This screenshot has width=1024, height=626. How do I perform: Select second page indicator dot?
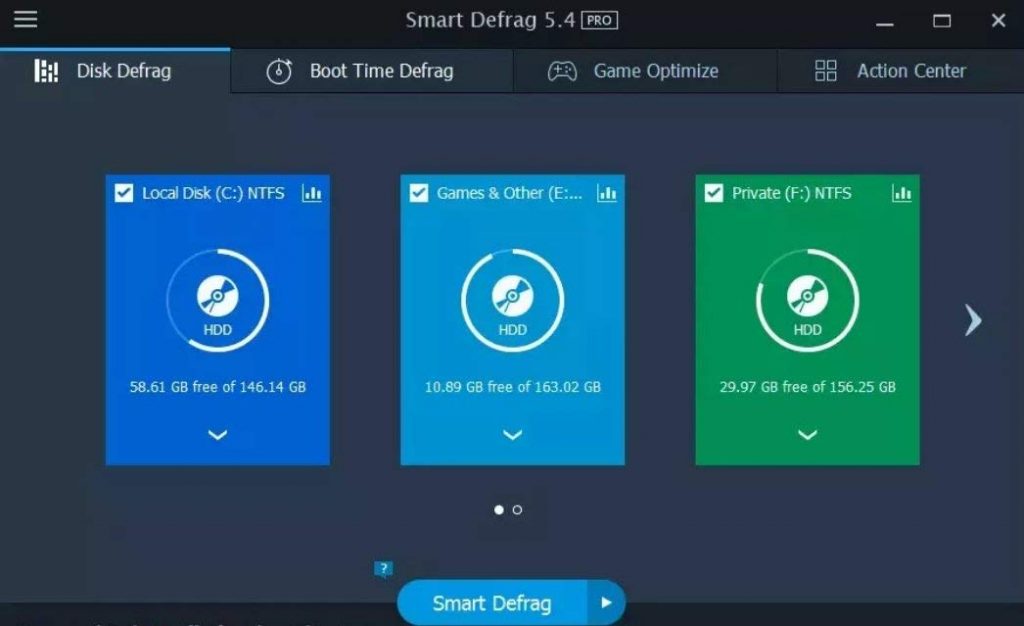point(517,510)
